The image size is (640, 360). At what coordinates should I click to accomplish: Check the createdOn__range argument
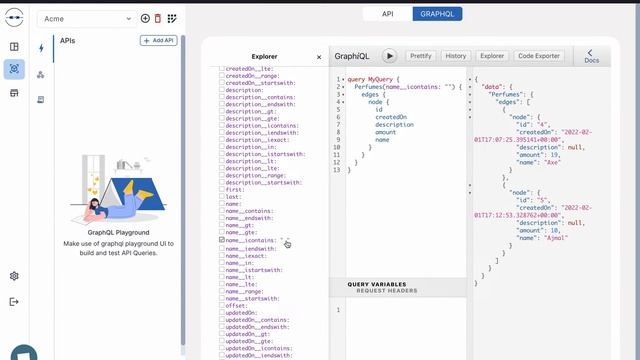[222, 76]
